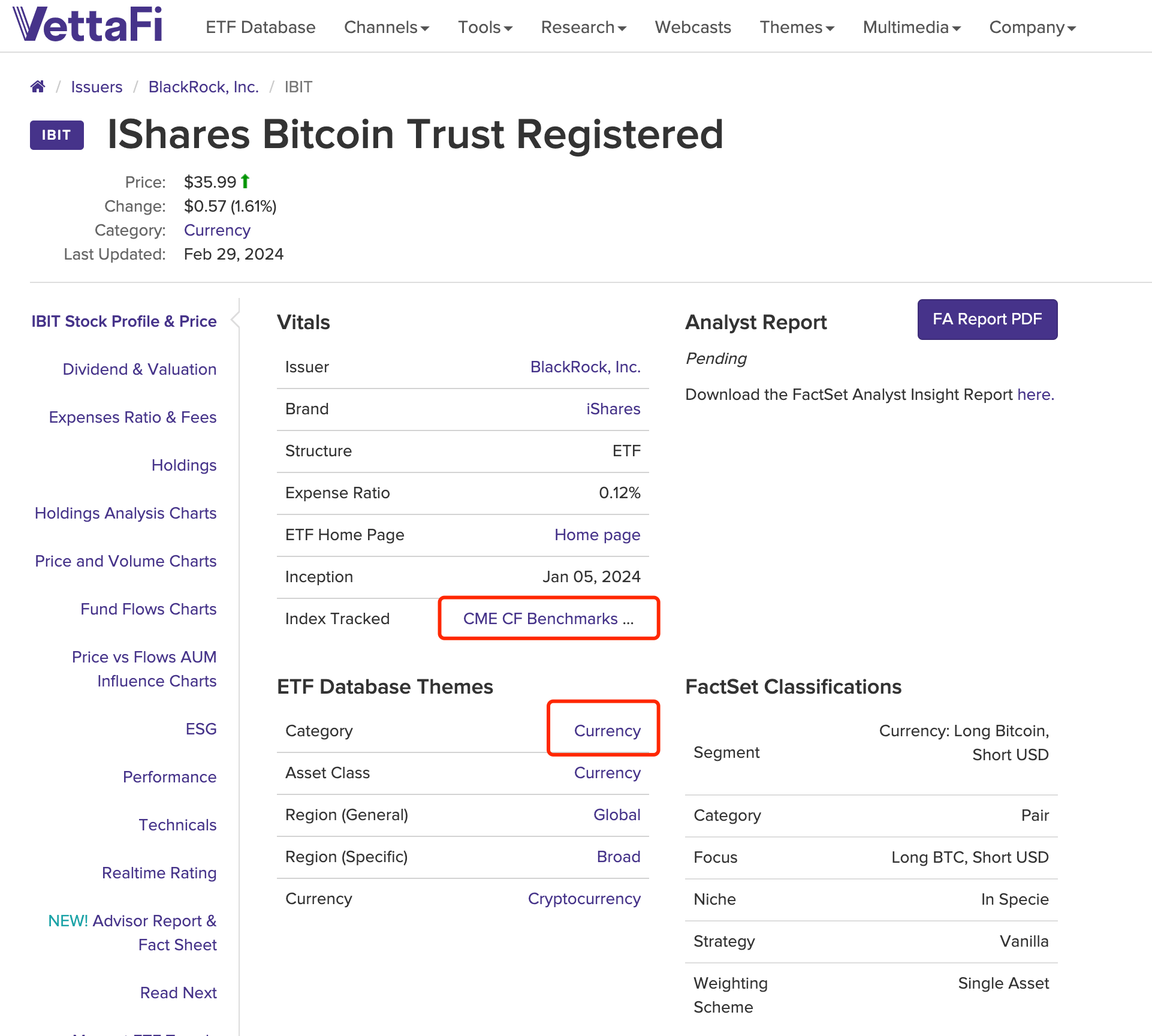Image resolution: width=1152 pixels, height=1036 pixels.
Task: Expand the Multimedia dropdown
Action: [x=911, y=28]
